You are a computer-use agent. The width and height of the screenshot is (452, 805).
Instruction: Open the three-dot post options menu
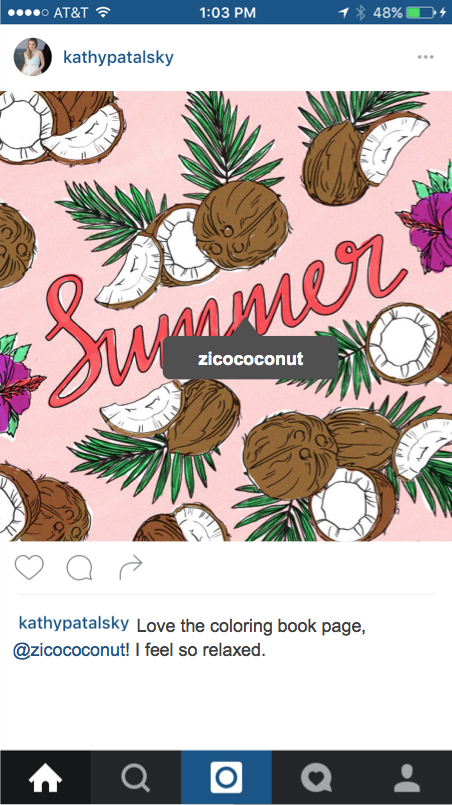425,56
